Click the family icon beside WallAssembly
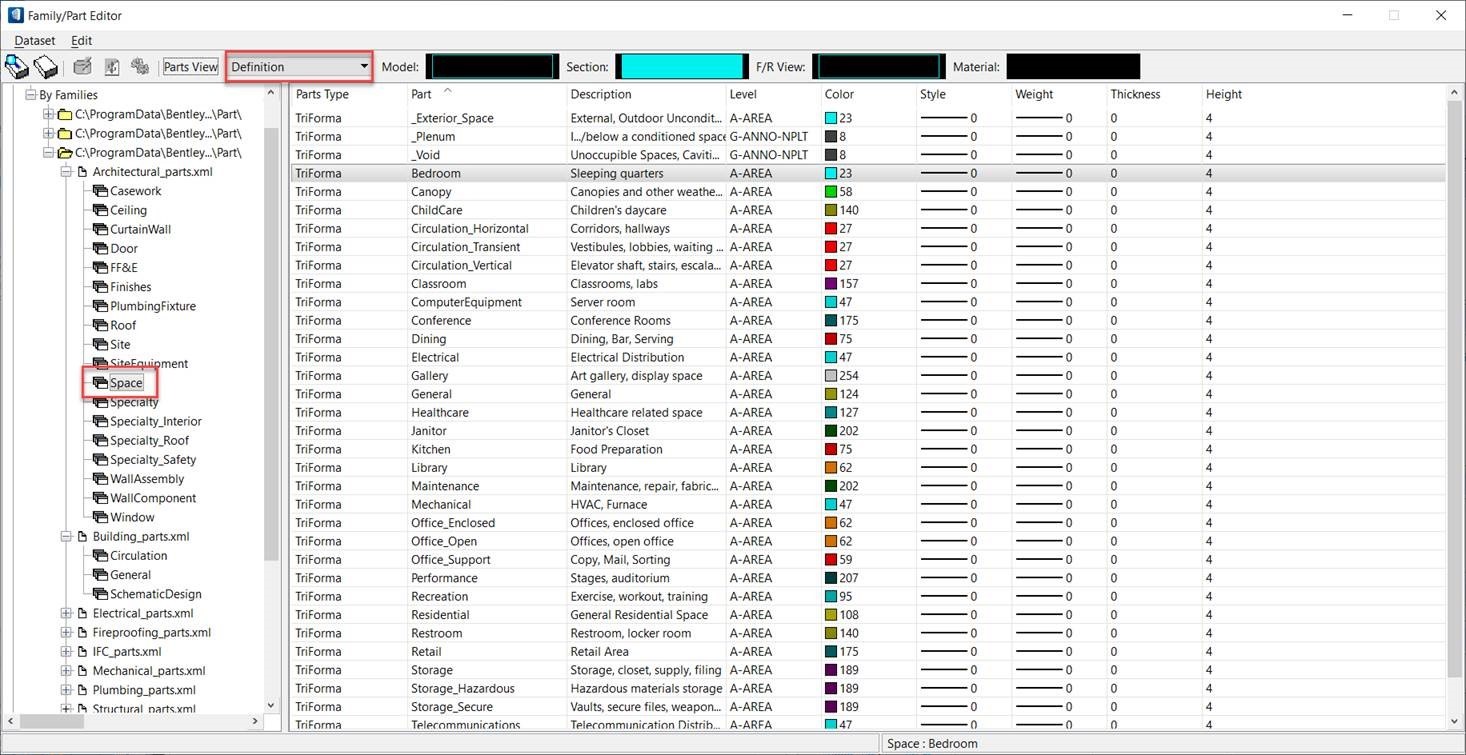 [x=100, y=479]
